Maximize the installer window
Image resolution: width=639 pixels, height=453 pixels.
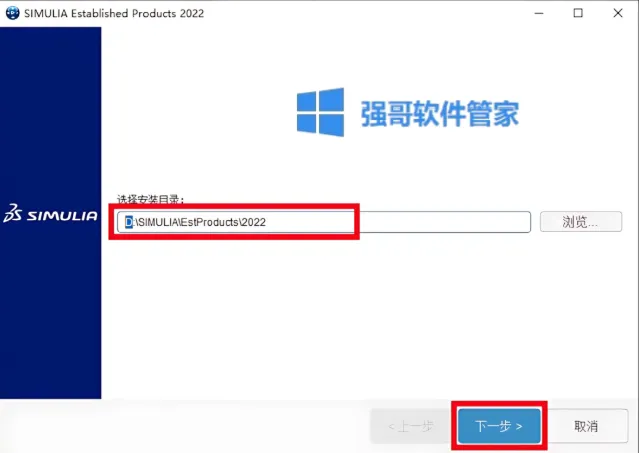[x=578, y=13]
